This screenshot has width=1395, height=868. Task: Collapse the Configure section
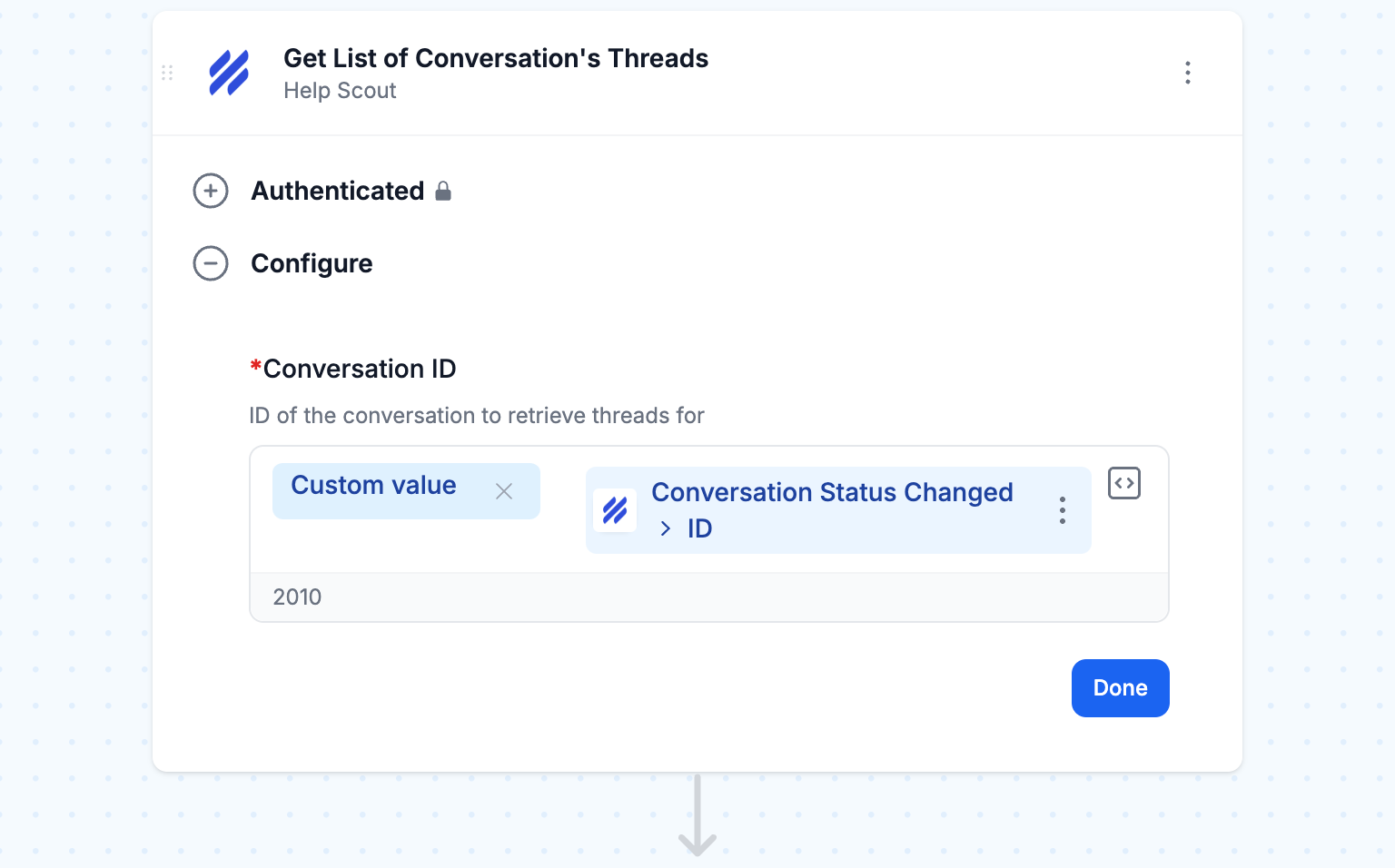(x=211, y=263)
